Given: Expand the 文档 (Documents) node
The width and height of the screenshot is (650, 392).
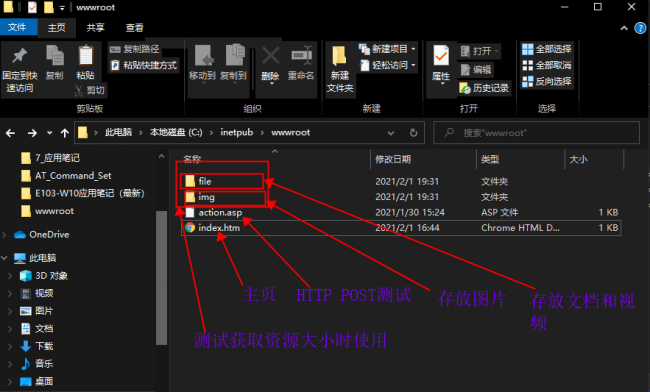Looking at the screenshot, I should point(10,329).
